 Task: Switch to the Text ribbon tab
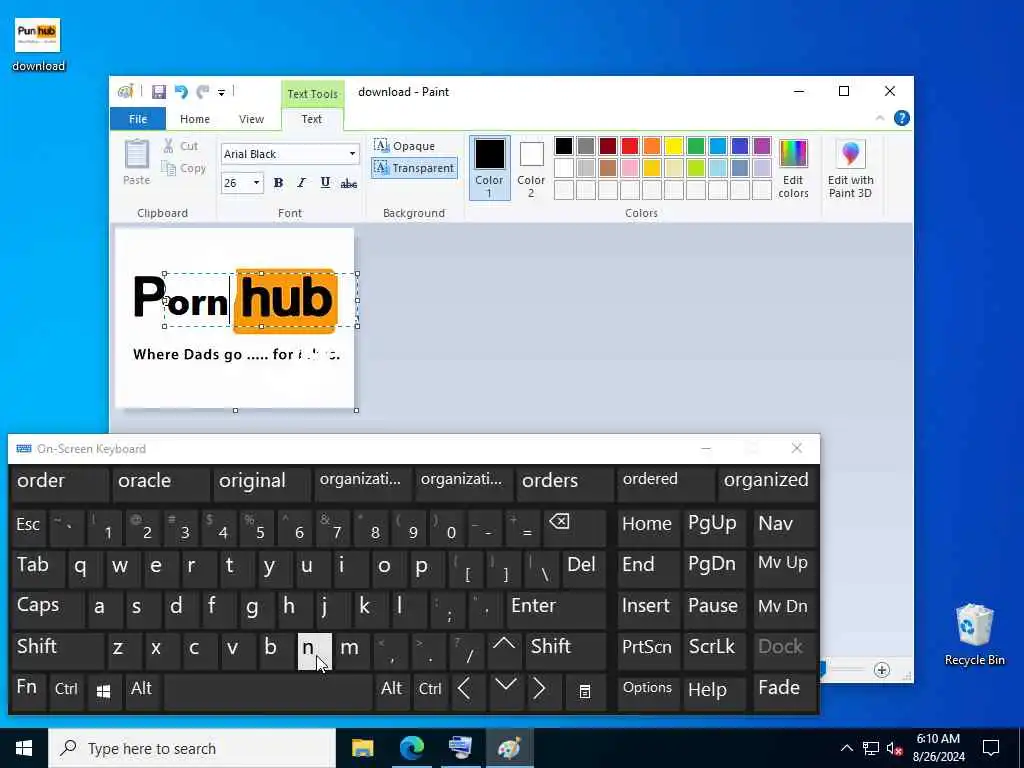click(x=312, y=119)
